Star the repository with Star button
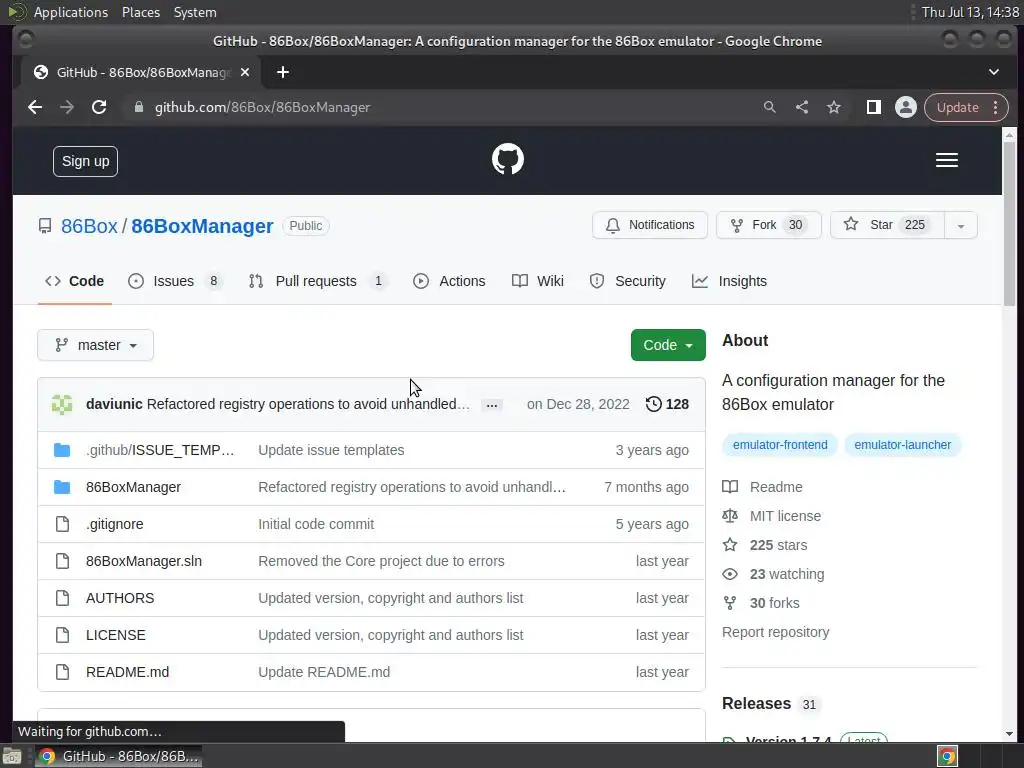This screenshot has height=768, width=1024. (888, 225)
